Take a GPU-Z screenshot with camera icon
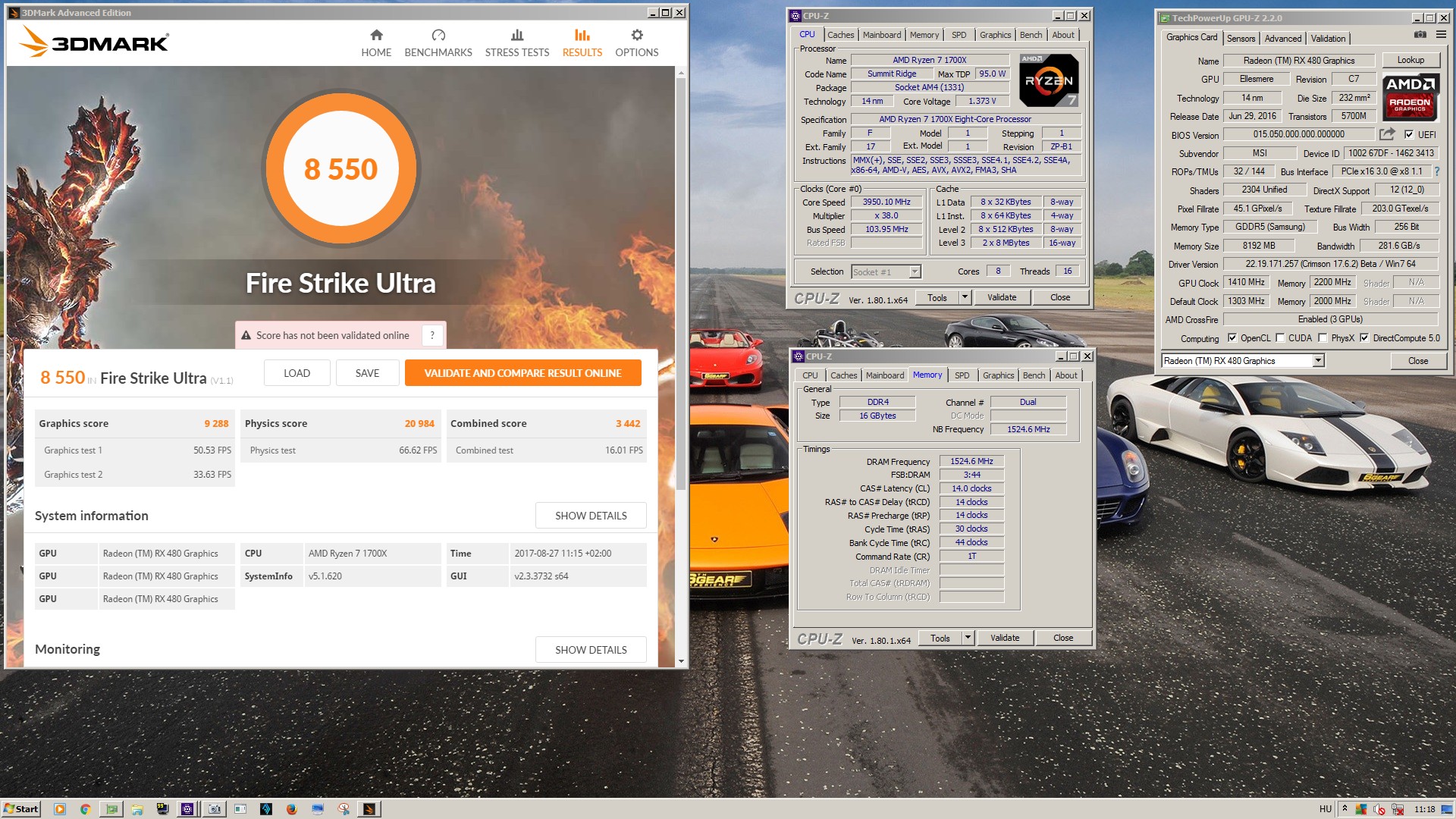This screenshot has width=1456, height=819. click(x=1420, y=35)
